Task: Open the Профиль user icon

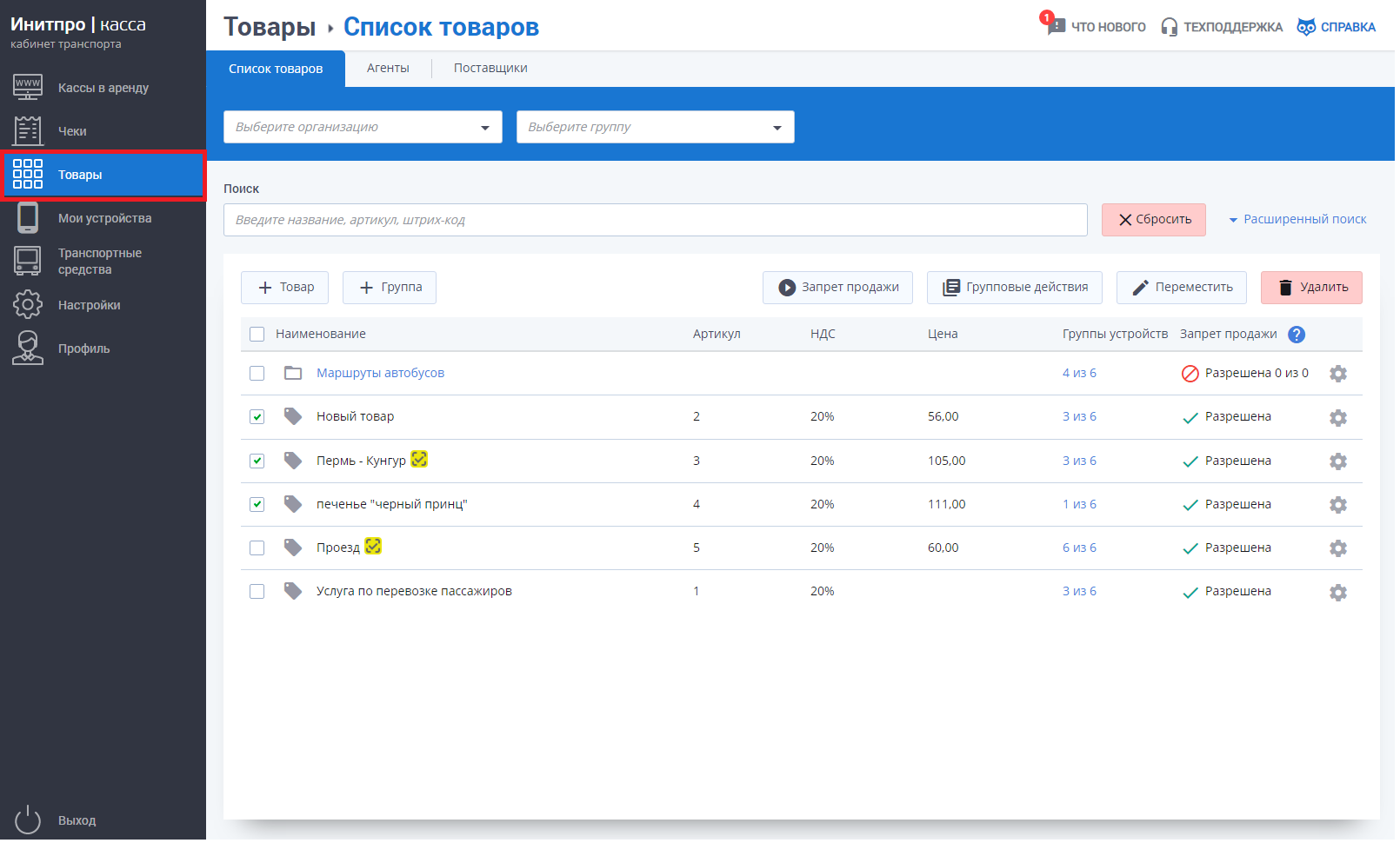Action: click(x=28, y=348)
